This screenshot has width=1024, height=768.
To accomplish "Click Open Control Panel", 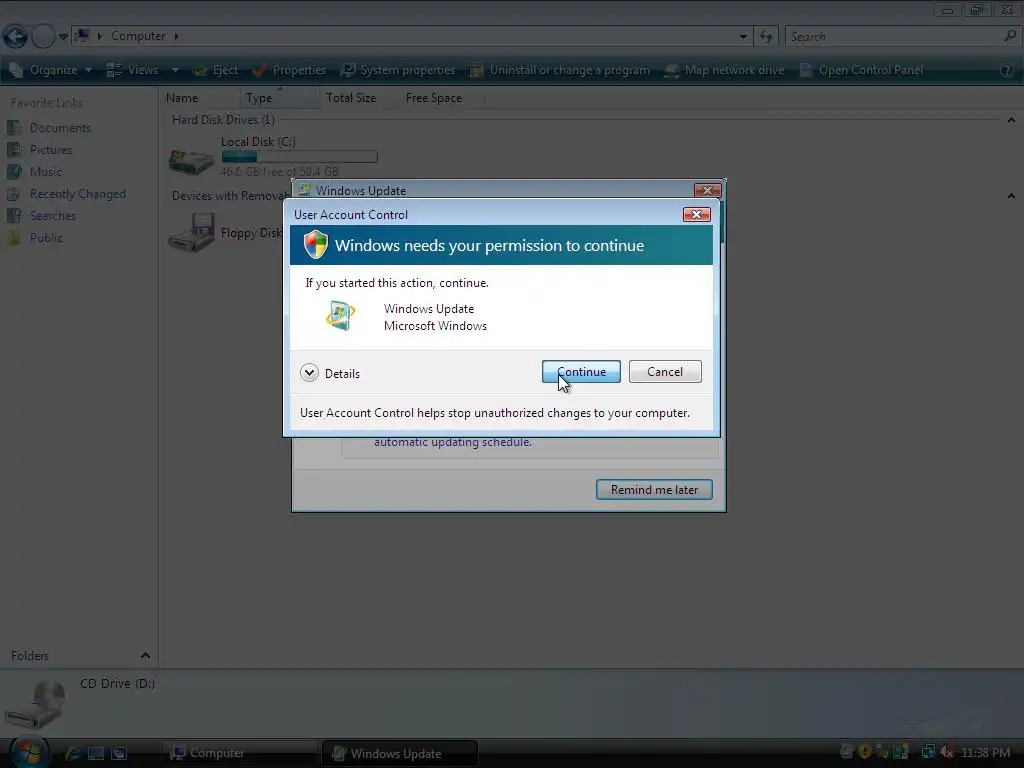I will point(861,70).
